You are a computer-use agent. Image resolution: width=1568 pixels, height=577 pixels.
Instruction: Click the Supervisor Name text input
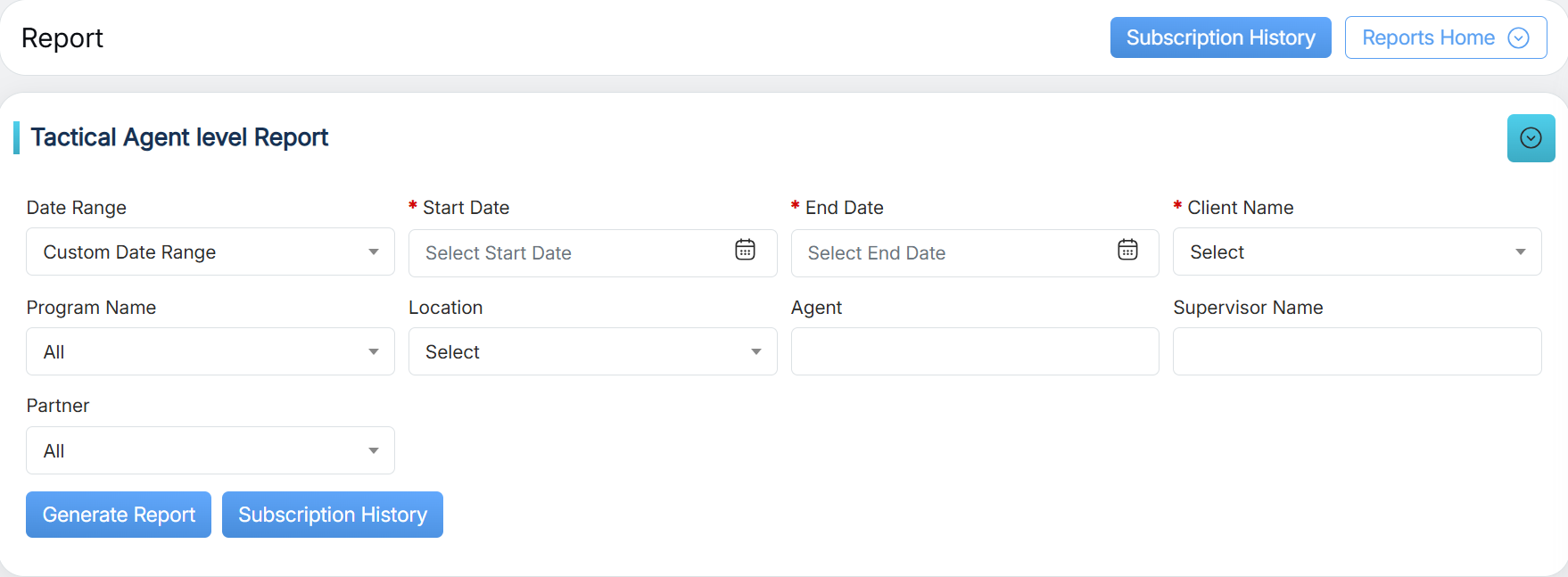coord(1357,351)
